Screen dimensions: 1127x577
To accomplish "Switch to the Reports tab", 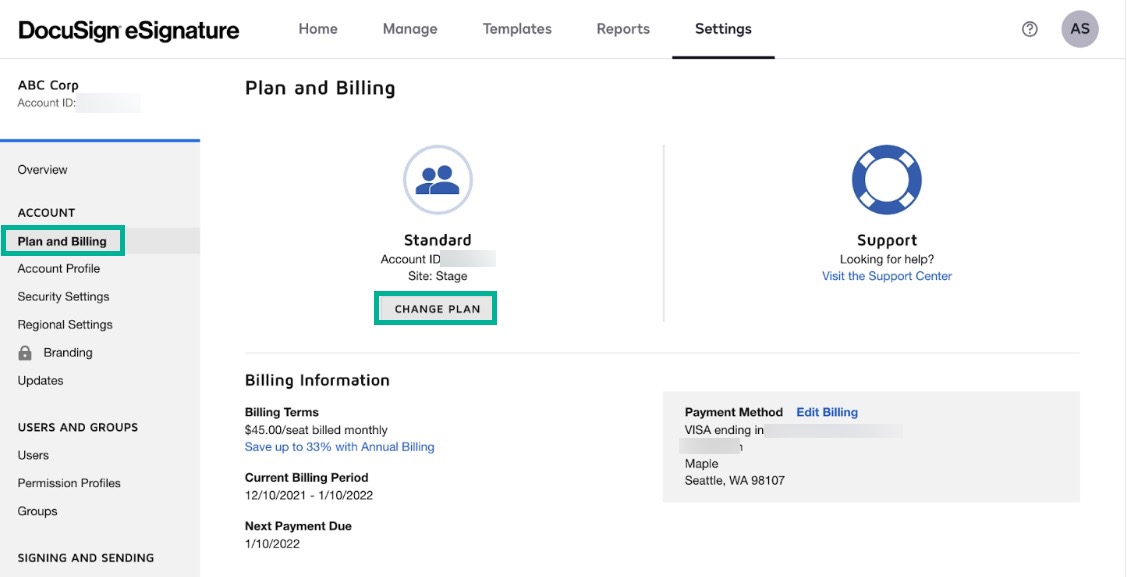I will point(622,29).
